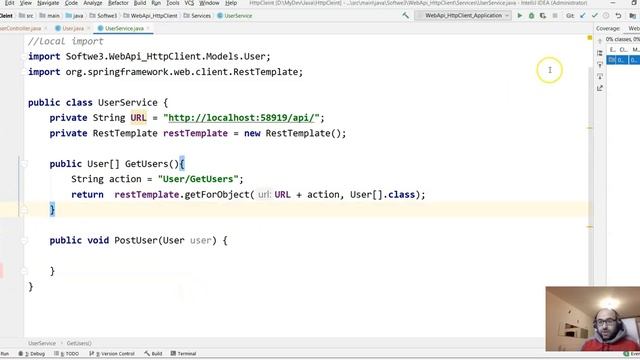The image size is (640, 360).
Task: Click the src breadcrumb folder
Action: click(x=26, y=16)
